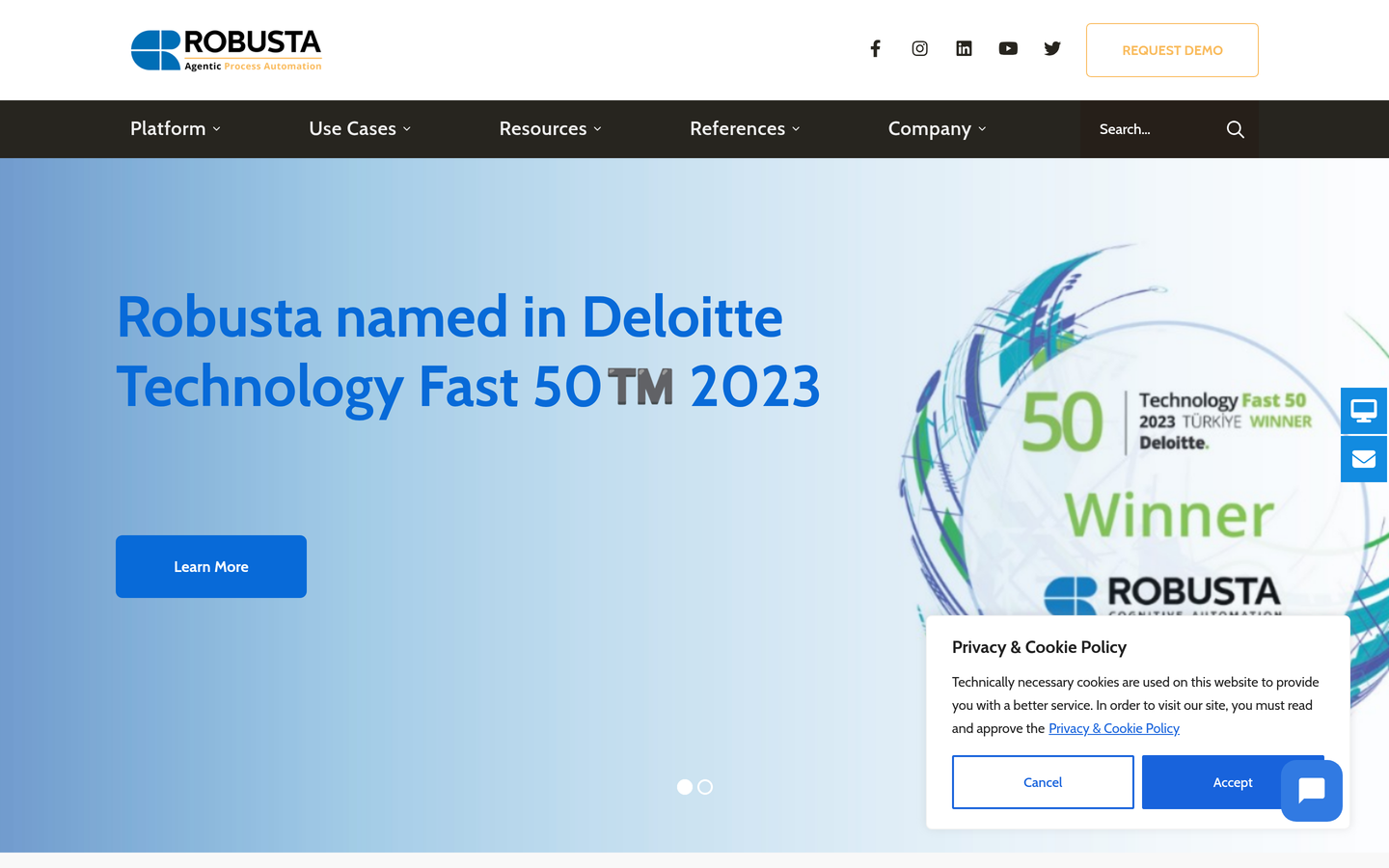Open the References menu item
Viewport: 1389px width, 868px height.
[x=745, y=128]
